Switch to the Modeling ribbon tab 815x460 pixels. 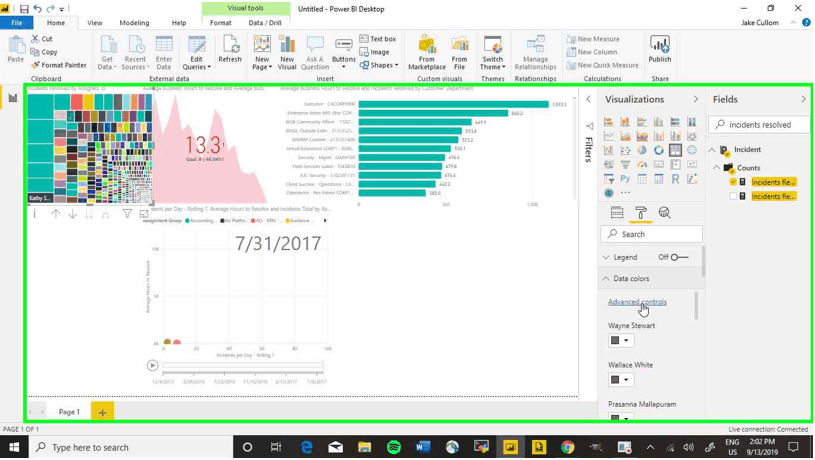[x=134, y=23]
